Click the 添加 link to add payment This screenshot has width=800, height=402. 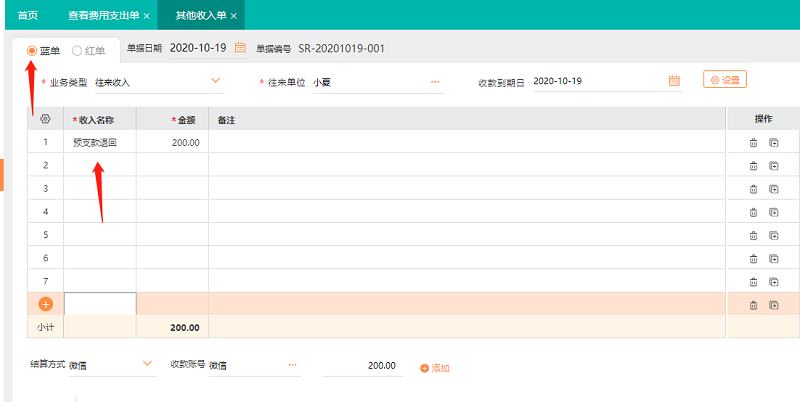[435, 368]
